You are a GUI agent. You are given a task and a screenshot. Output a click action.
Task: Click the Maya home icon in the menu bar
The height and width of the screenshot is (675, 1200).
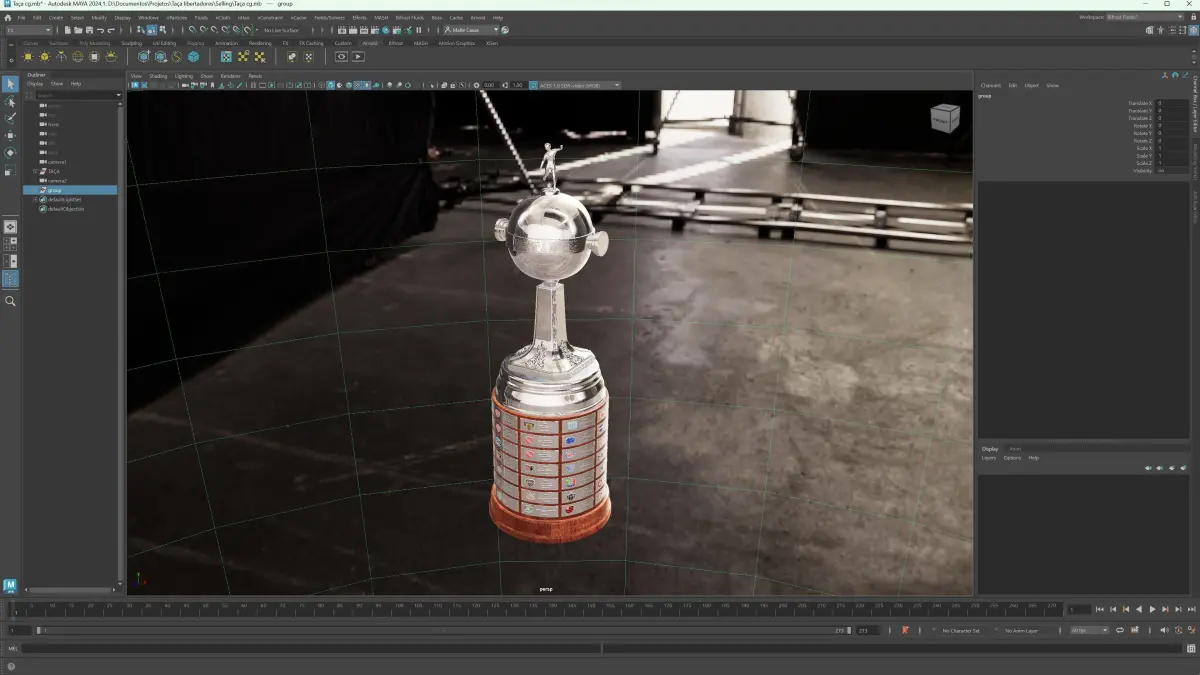(x=8, y=18)
